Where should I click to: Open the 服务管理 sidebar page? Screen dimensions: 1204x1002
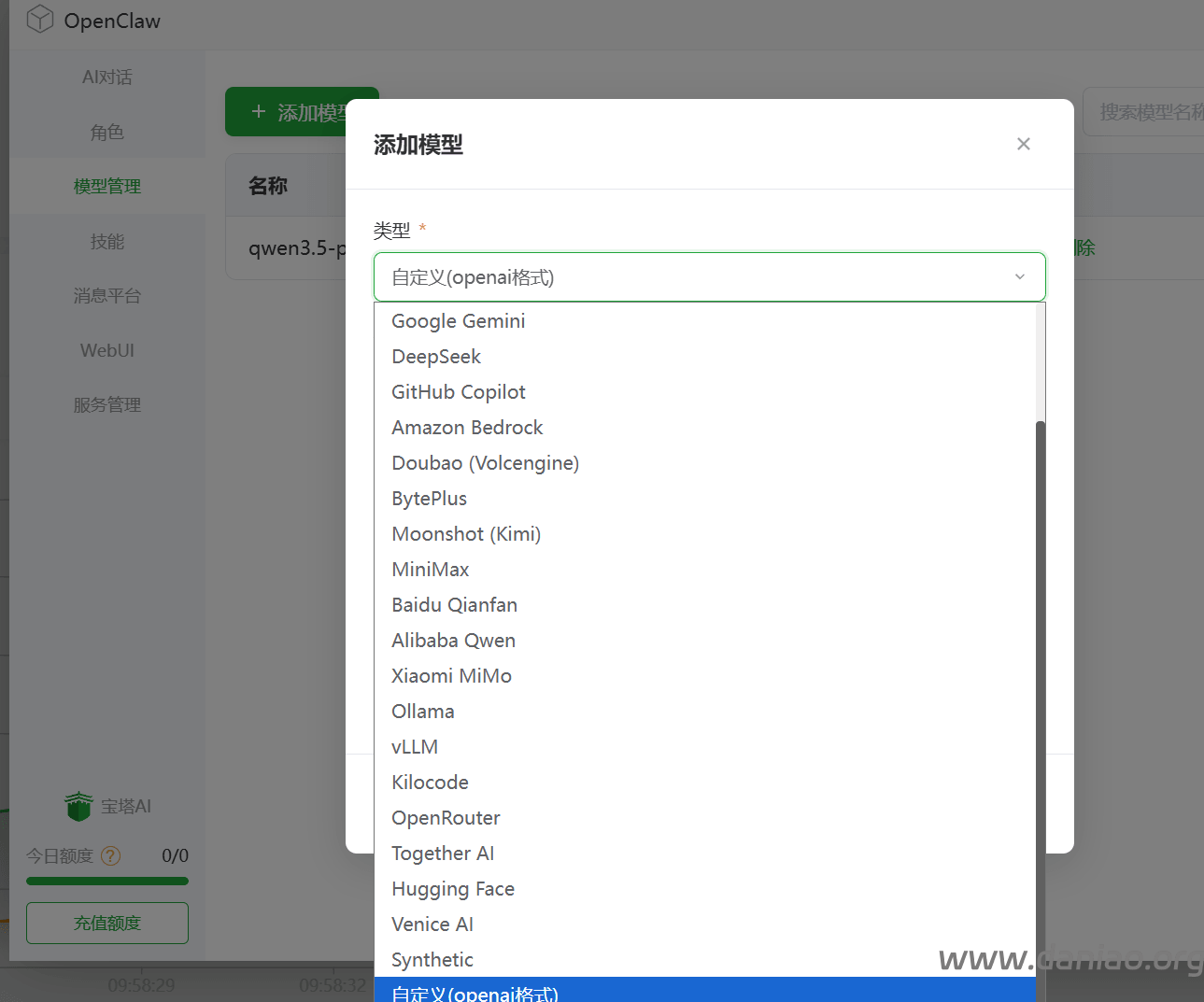click(106, 405)
